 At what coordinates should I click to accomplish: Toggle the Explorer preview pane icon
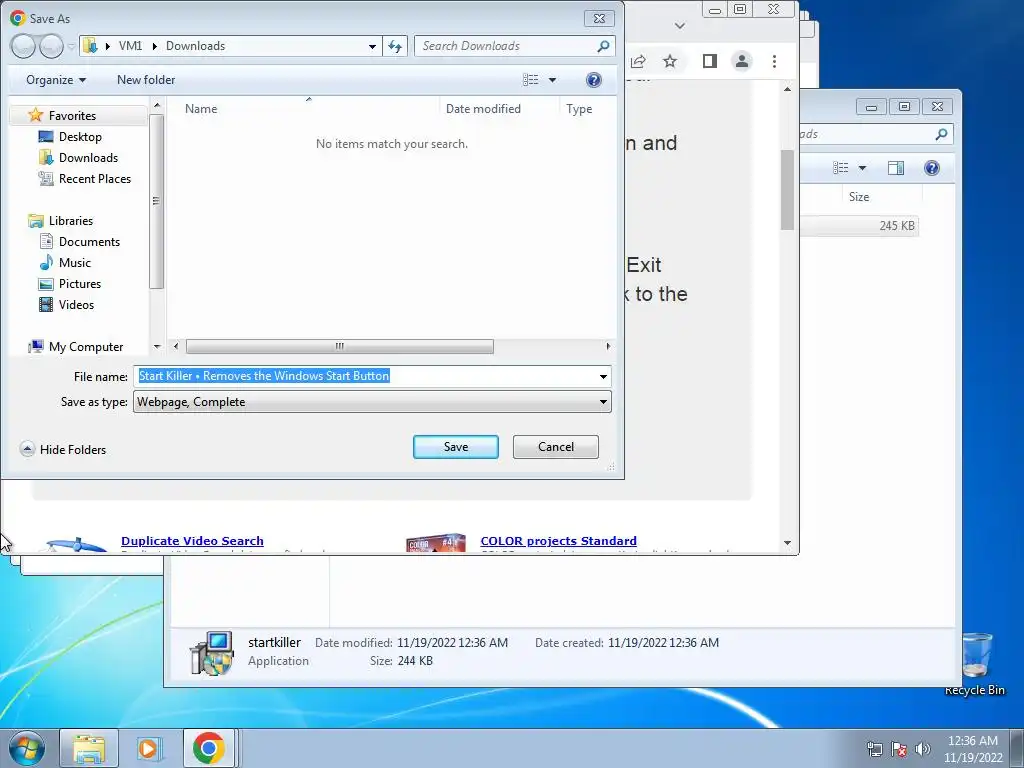click(x=895, y=168)
